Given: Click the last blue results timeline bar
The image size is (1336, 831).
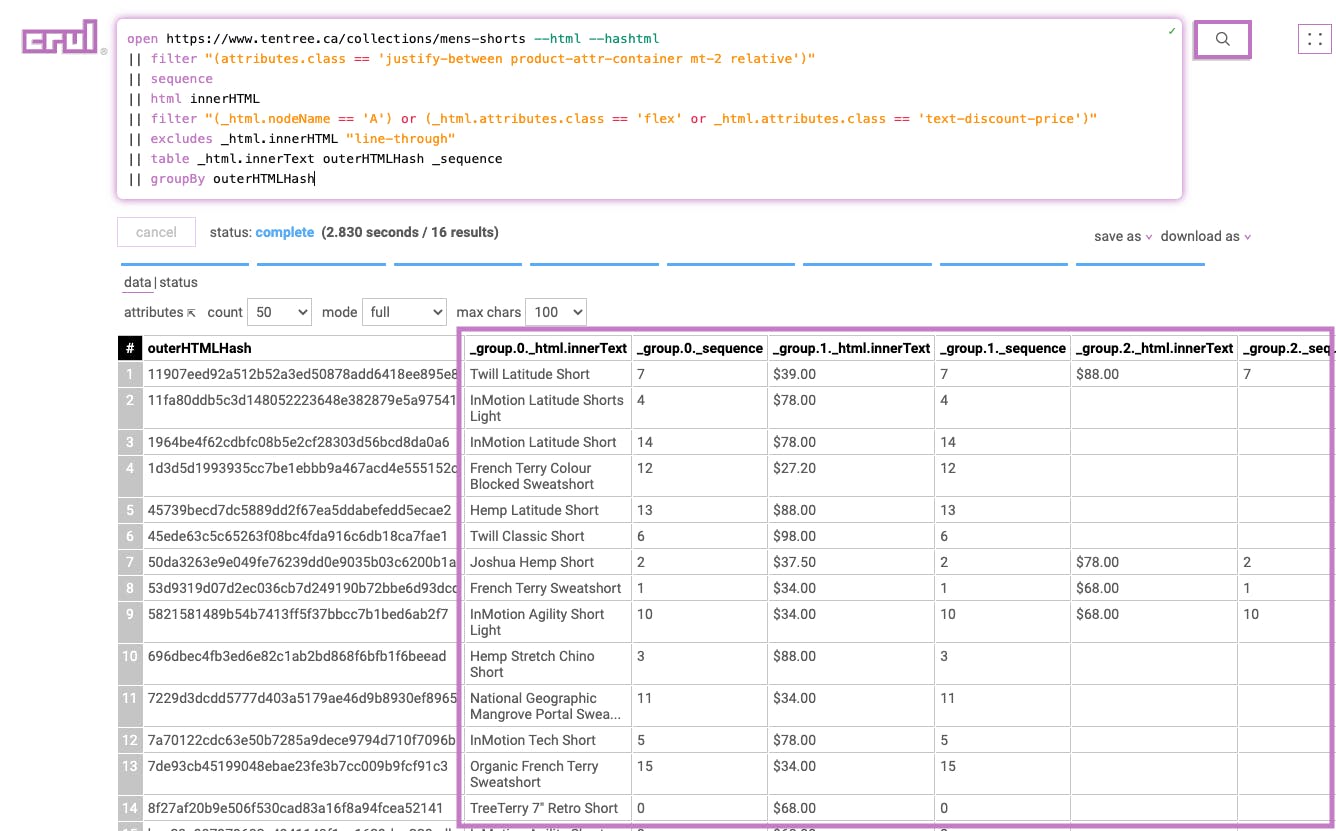Looking at the screenshot, I should click(1140, 264).
